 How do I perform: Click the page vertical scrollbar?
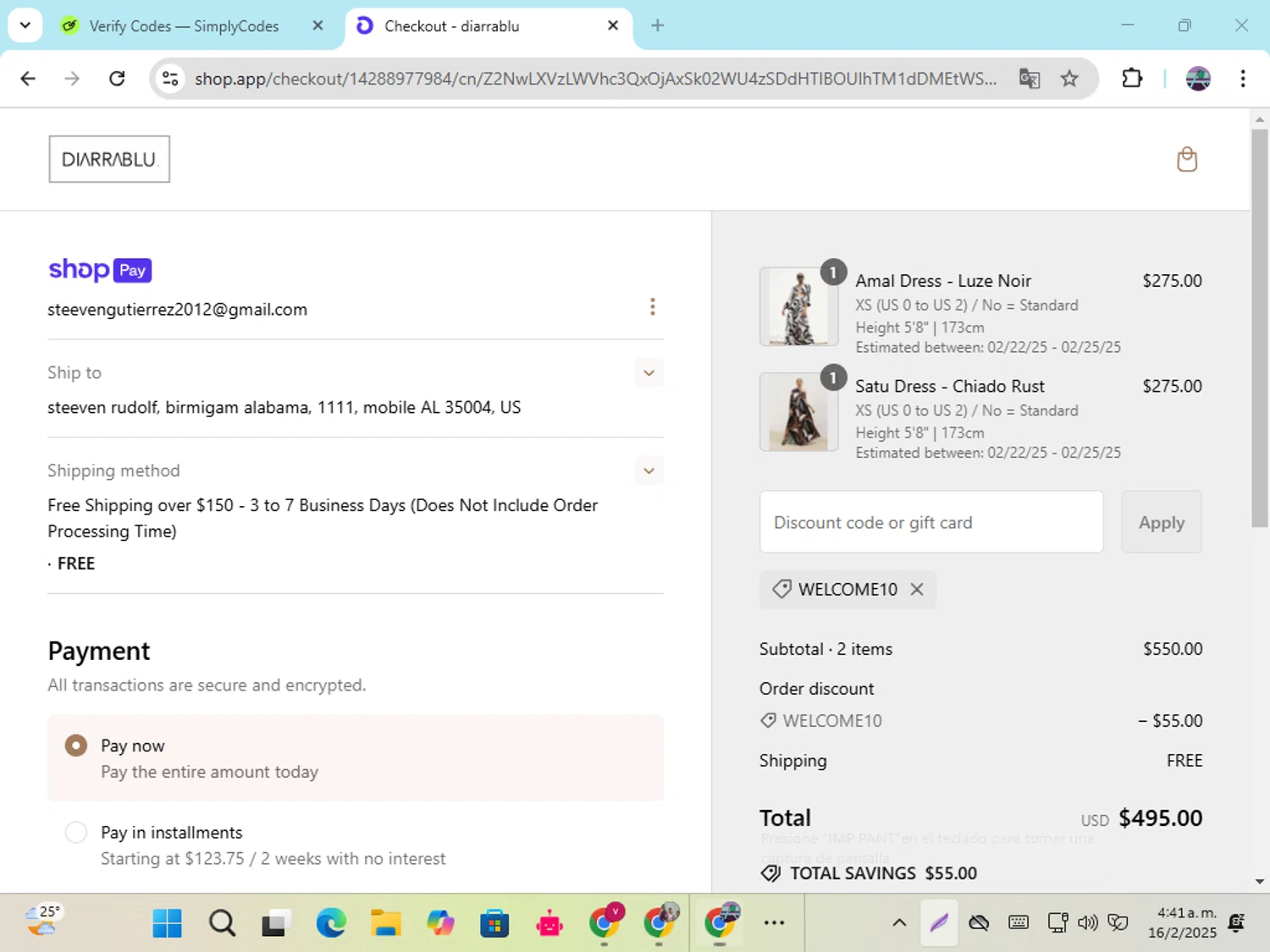pyautogui.click(x=1259, y=327)
